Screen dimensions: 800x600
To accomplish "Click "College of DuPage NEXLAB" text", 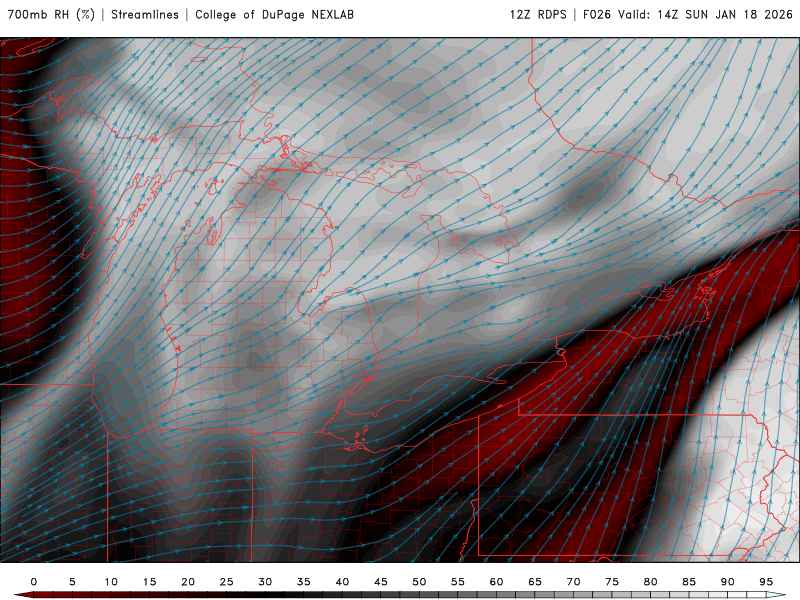I will (274, 15).
